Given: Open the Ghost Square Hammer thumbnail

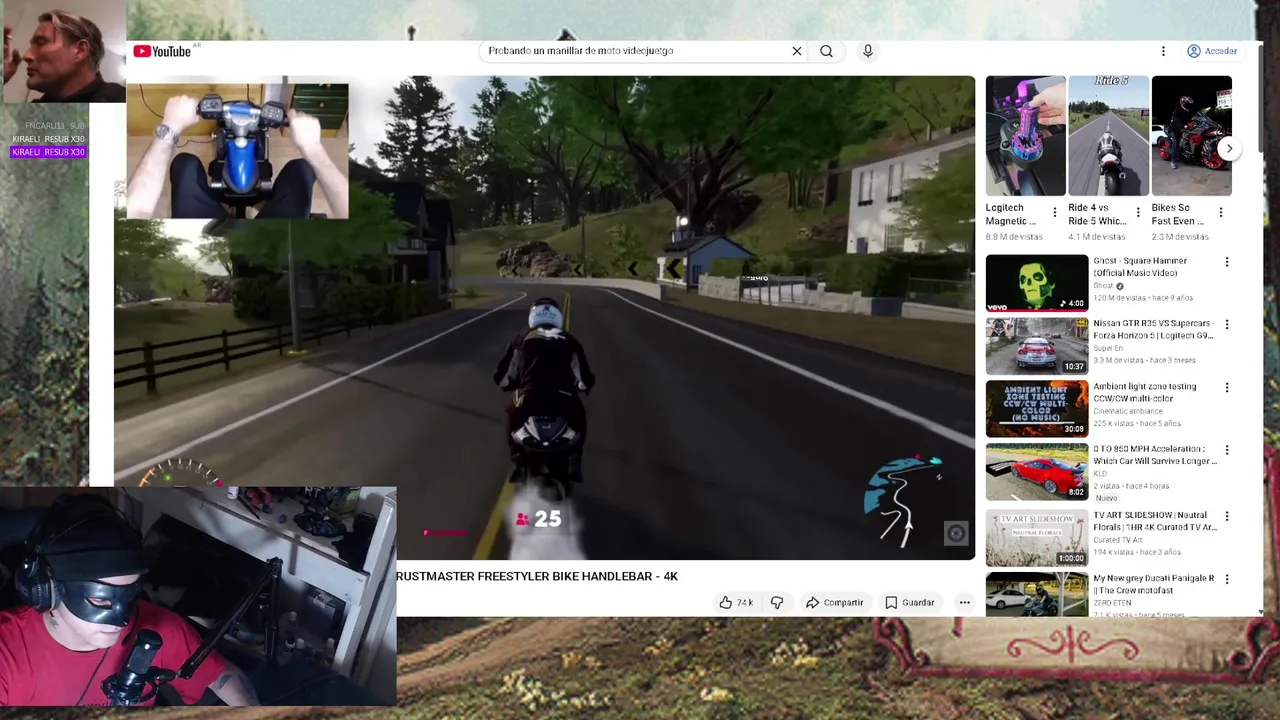Looking at the screenshot, I should (1037, 283).
